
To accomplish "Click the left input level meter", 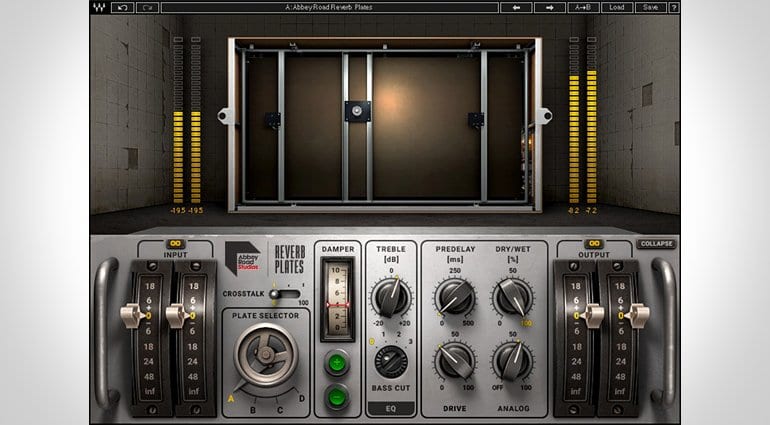I will pyautogui.click(x=178, y=120).
